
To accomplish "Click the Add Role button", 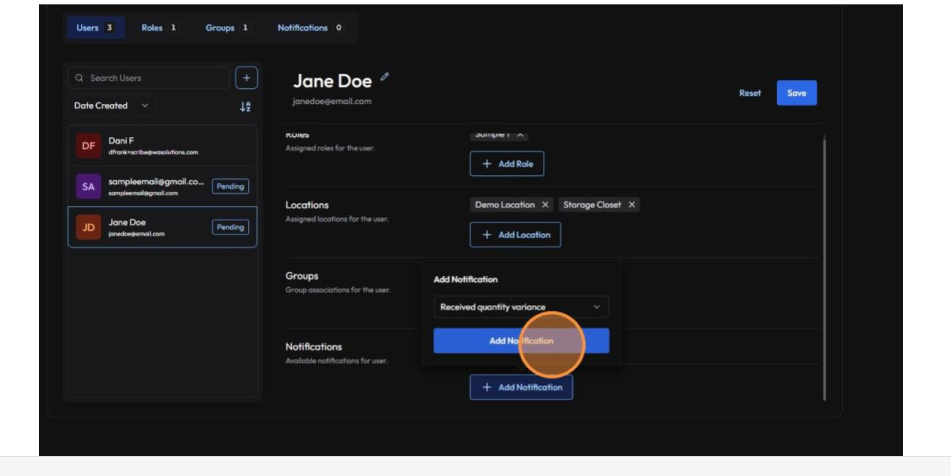I will coord(506,164).
